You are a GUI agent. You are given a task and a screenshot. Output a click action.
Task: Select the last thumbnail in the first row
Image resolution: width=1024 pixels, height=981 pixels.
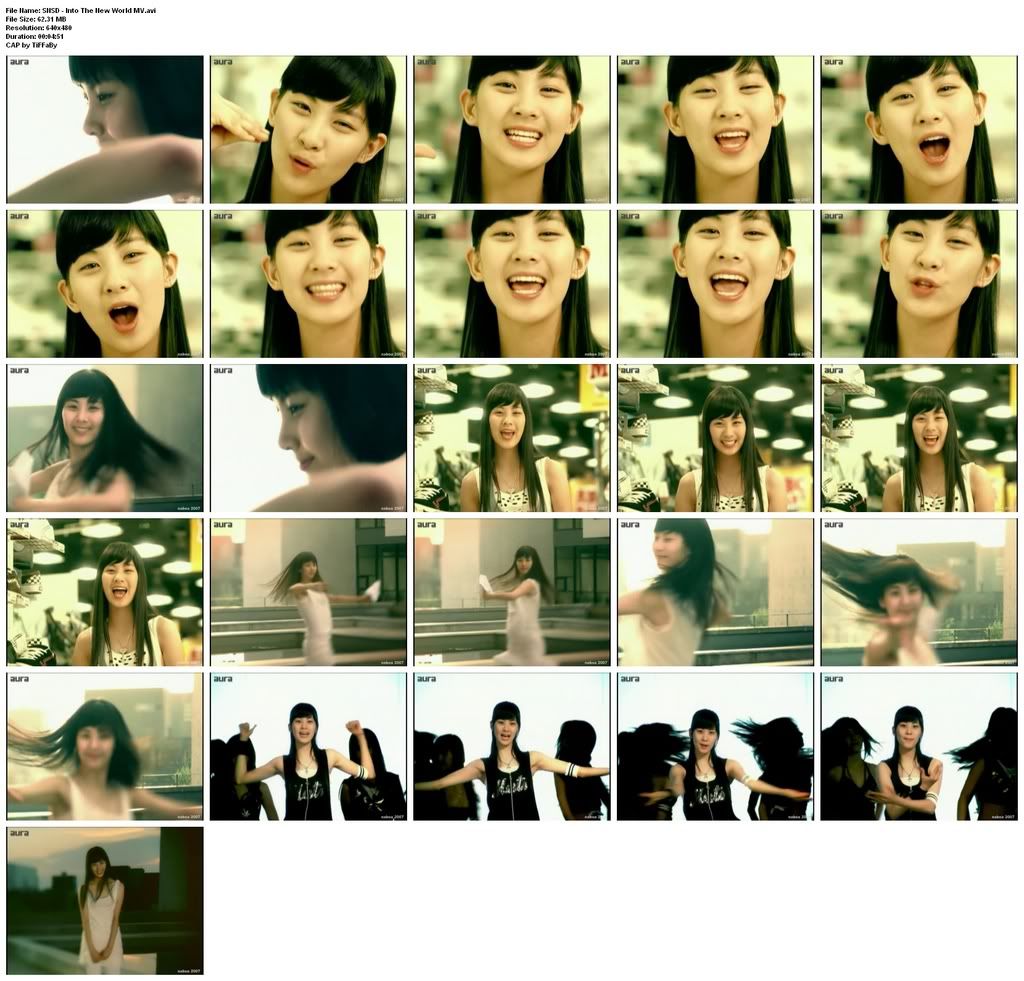(920, 129)
